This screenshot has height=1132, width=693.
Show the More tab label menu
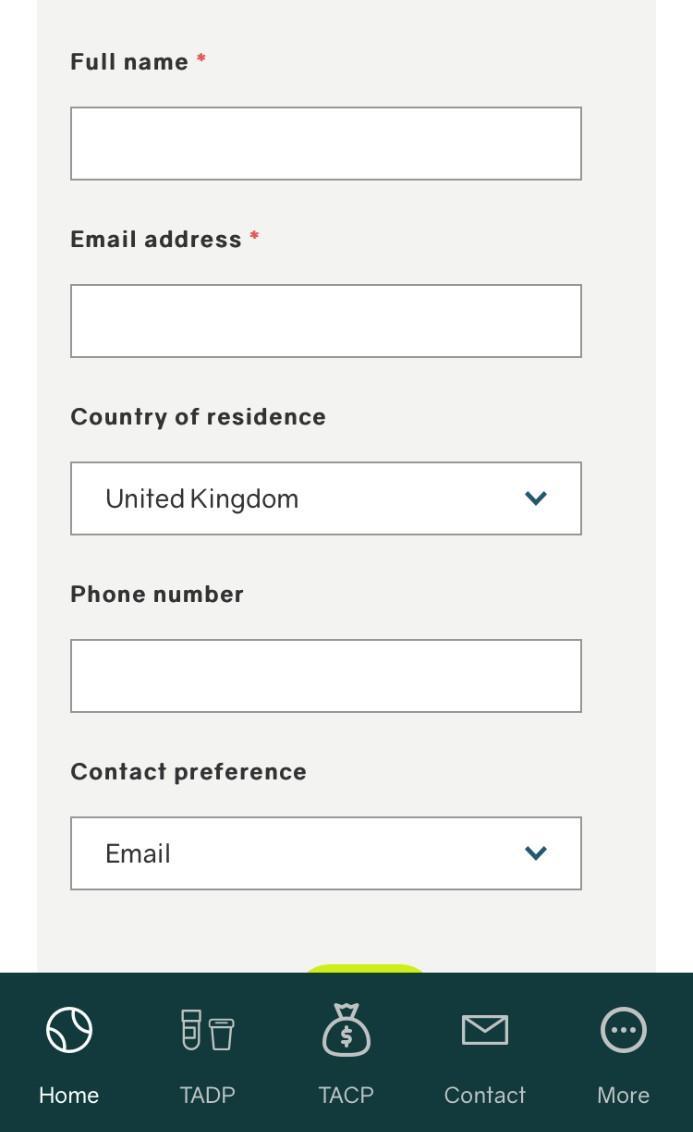(x=623, y=1095)
